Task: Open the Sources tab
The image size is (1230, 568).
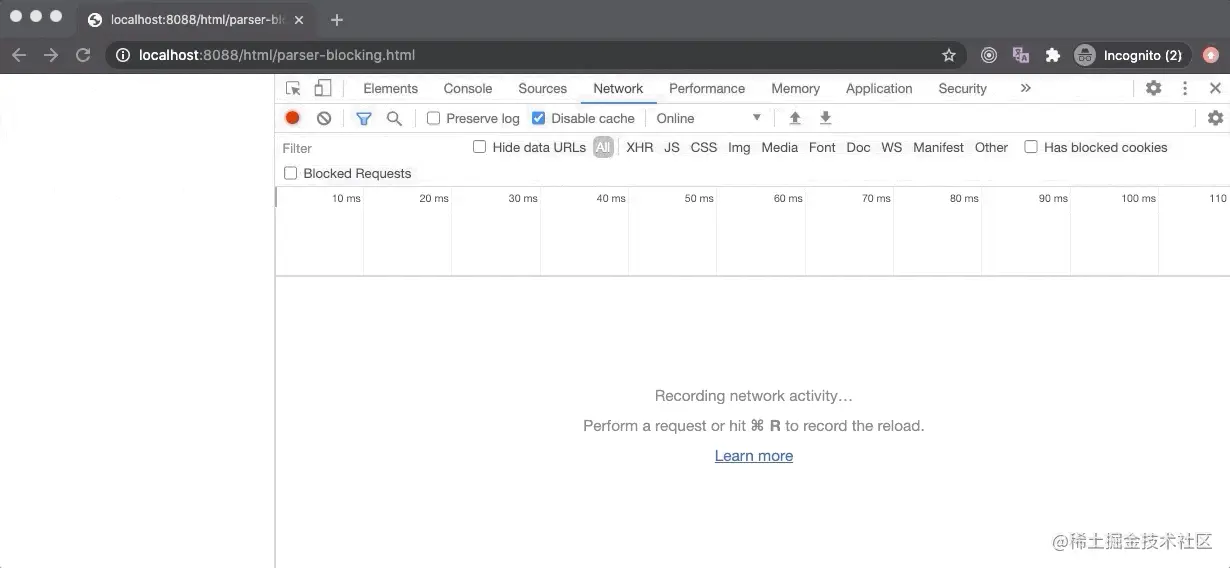Action: click(x=543, y=88)
